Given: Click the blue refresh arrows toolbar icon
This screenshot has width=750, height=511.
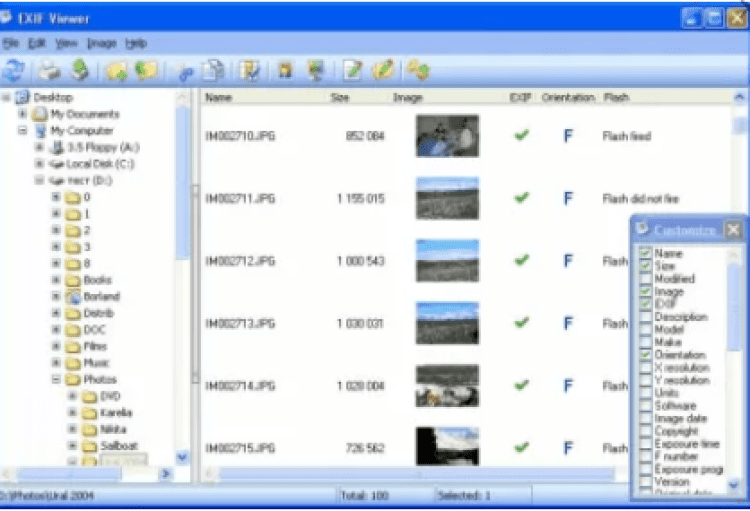Looking at the screenshot, I should tap(13, 70).
